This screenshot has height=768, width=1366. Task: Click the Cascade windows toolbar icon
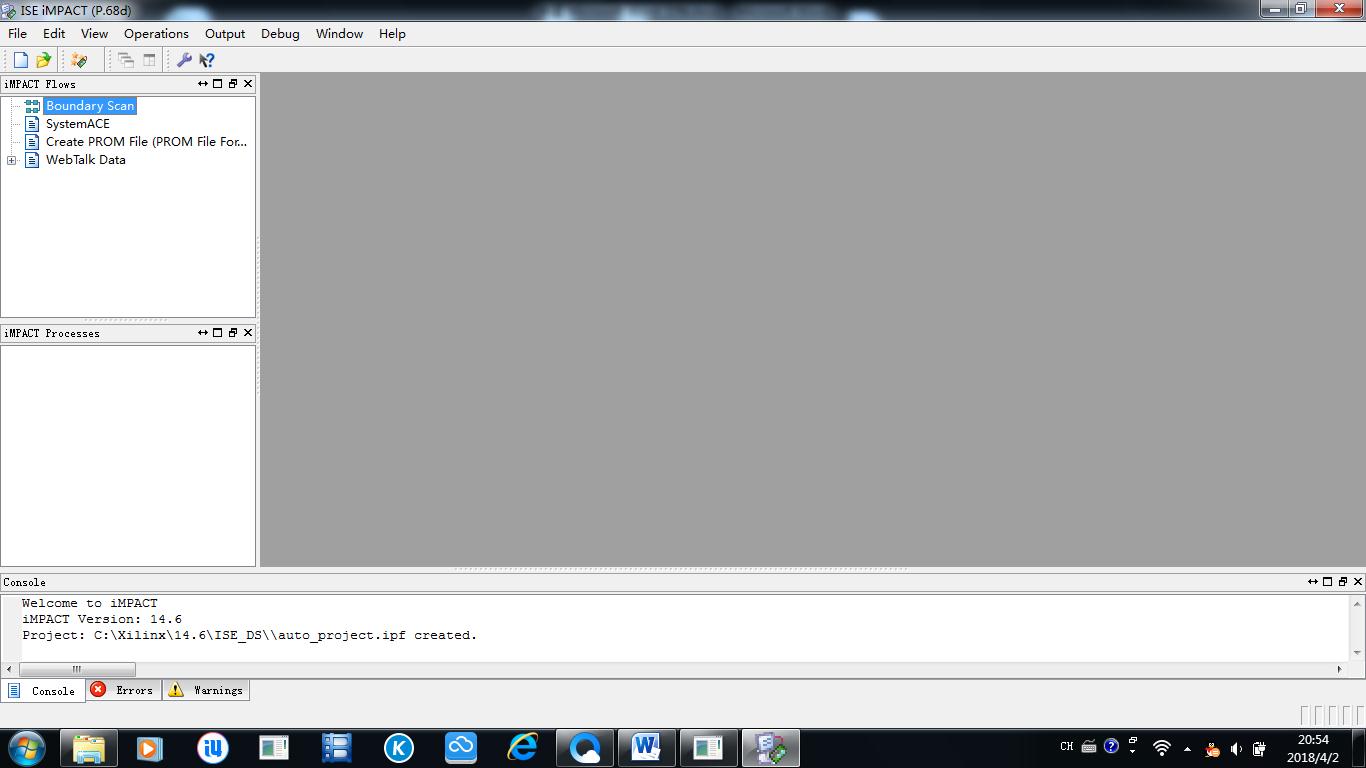[x=126, y=60]
